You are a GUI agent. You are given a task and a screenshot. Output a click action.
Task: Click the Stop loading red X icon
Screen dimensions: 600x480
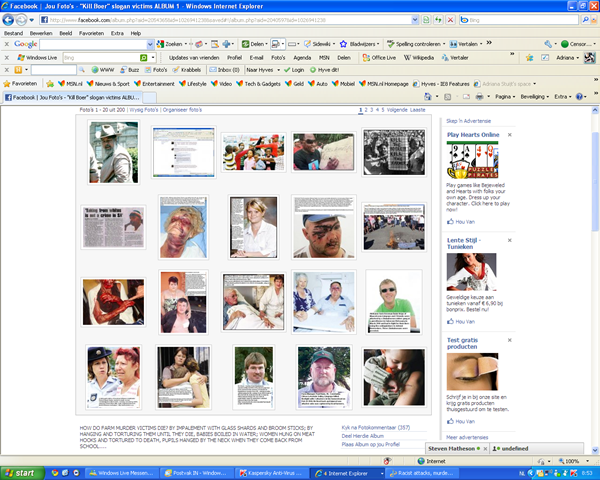pos(451,20)
